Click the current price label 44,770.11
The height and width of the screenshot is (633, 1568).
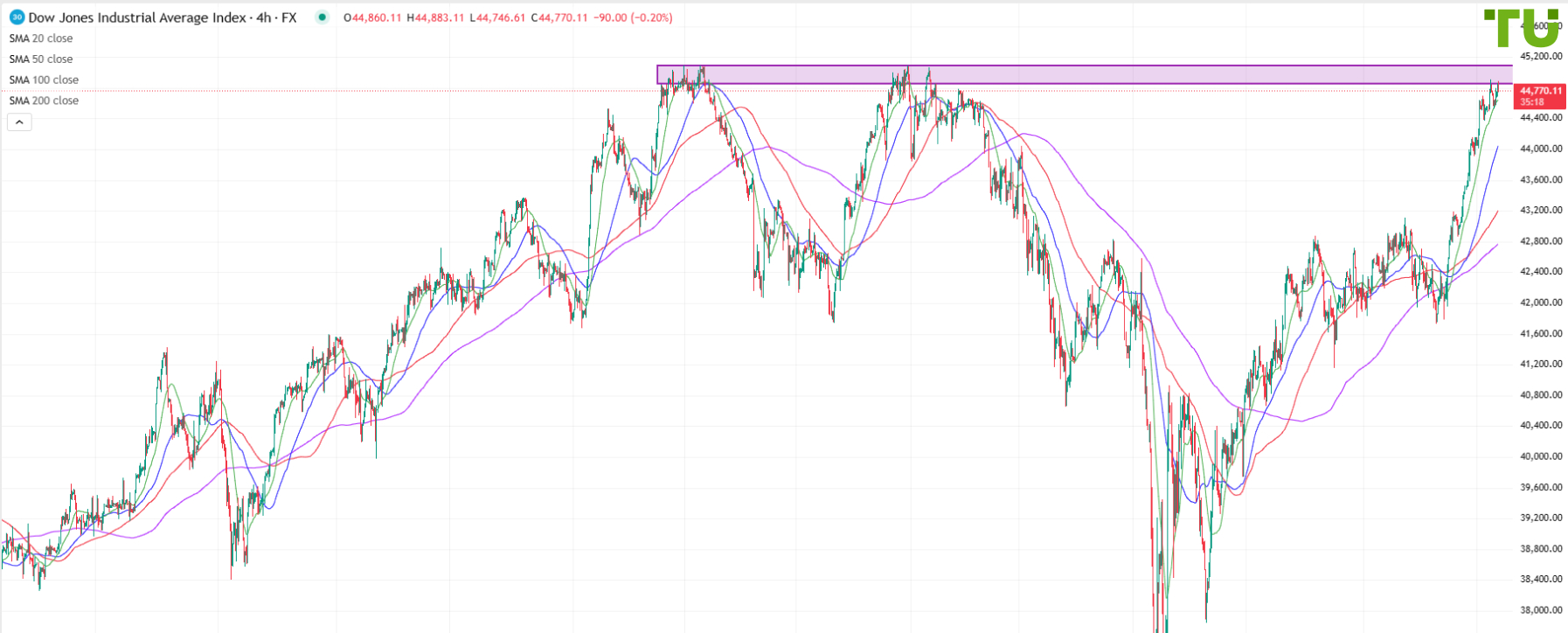[x=1541, y=91]
